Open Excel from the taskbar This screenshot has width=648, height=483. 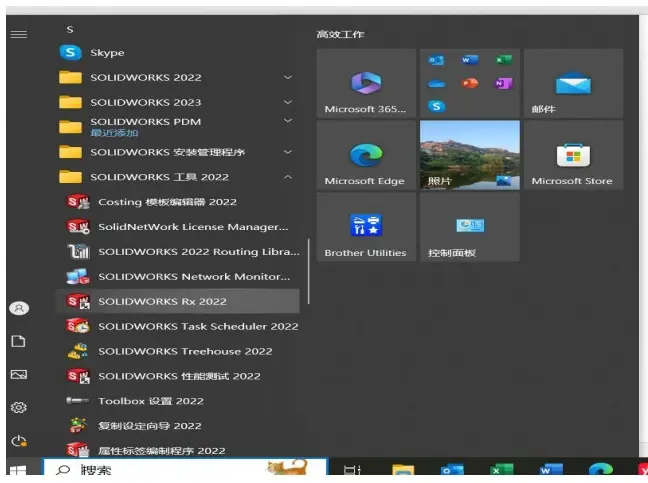click(x=501, y=470)
